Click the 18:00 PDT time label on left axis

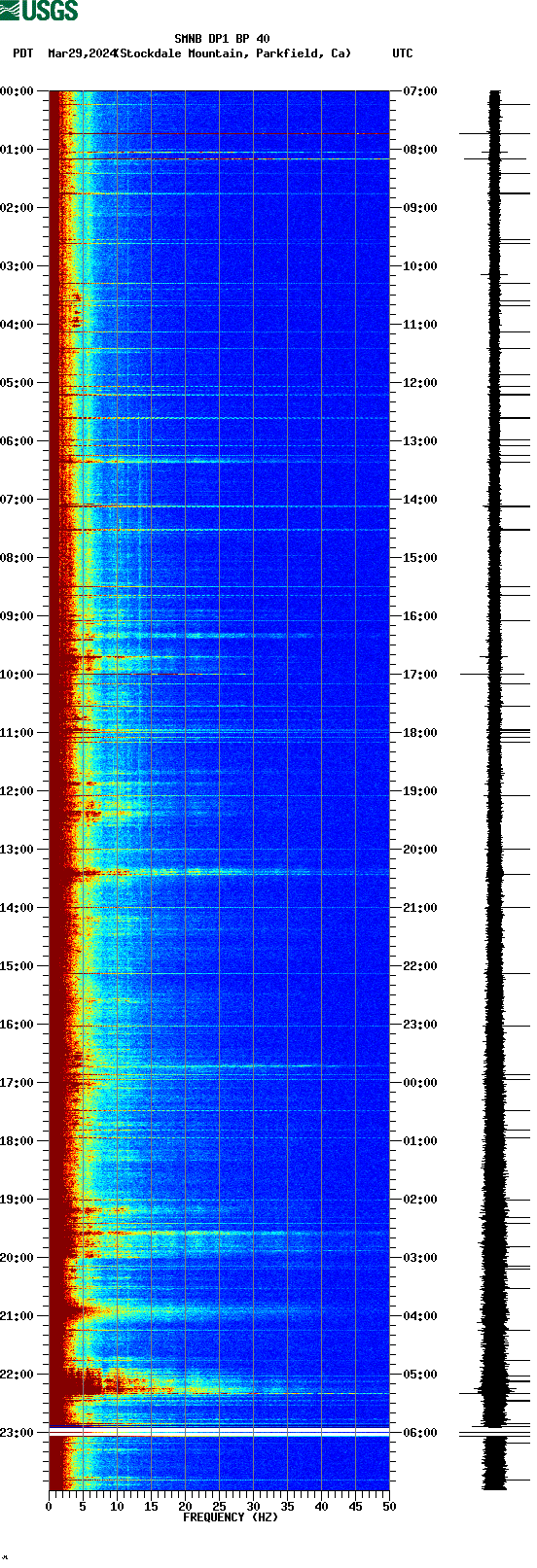click(18, 1141)
